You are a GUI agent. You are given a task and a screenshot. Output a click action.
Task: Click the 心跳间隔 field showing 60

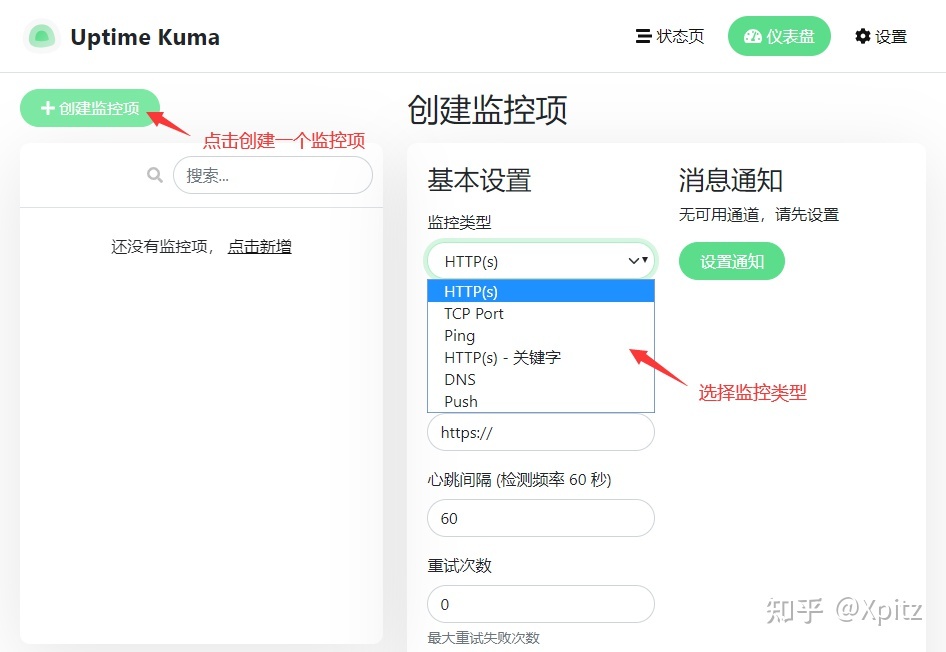(541, 518)
